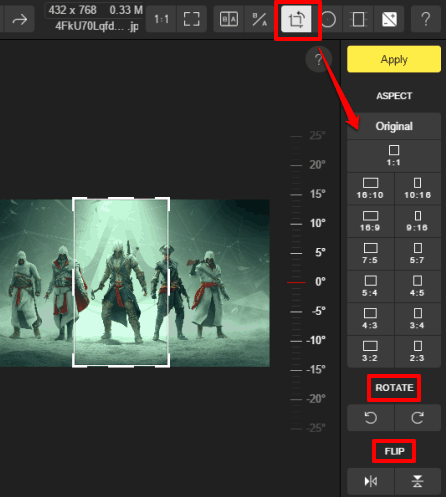Image resolution: width=446 pixels, height=497 pixels.
Task: Select the 4:5 aspect ratio
Action: pyautogui.click(x=418, y=286)
